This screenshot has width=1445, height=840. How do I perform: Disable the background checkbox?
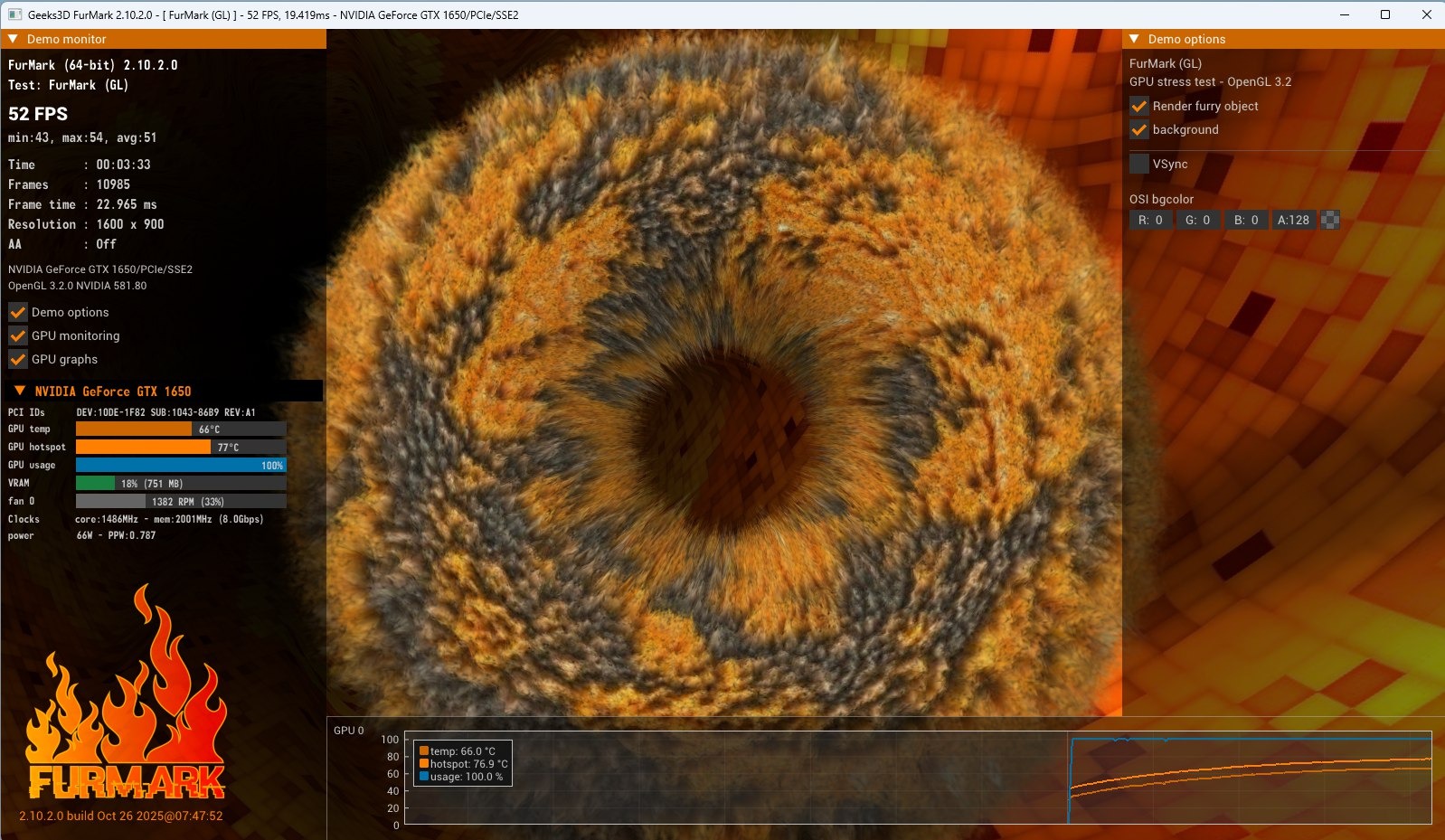coord(1139,129)
